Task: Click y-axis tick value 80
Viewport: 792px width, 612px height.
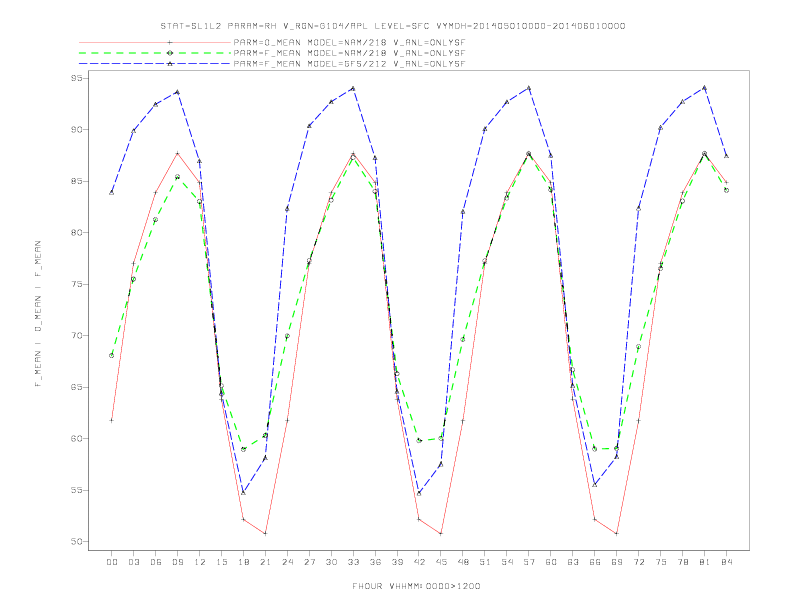Action: pos(77,233)
